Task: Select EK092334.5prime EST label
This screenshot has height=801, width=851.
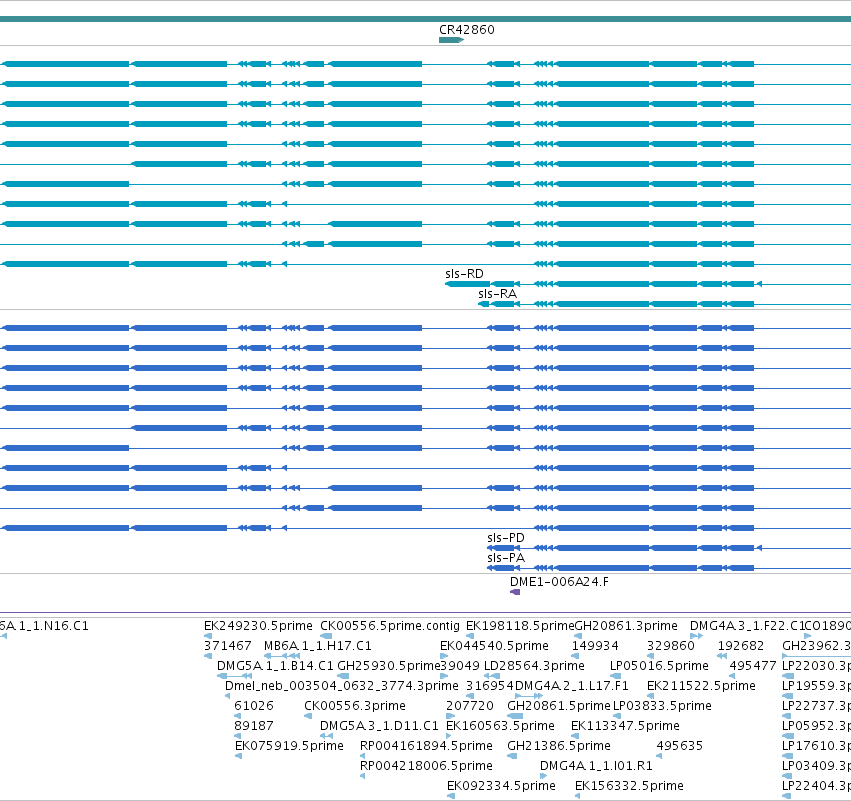Action: [501, 786]
